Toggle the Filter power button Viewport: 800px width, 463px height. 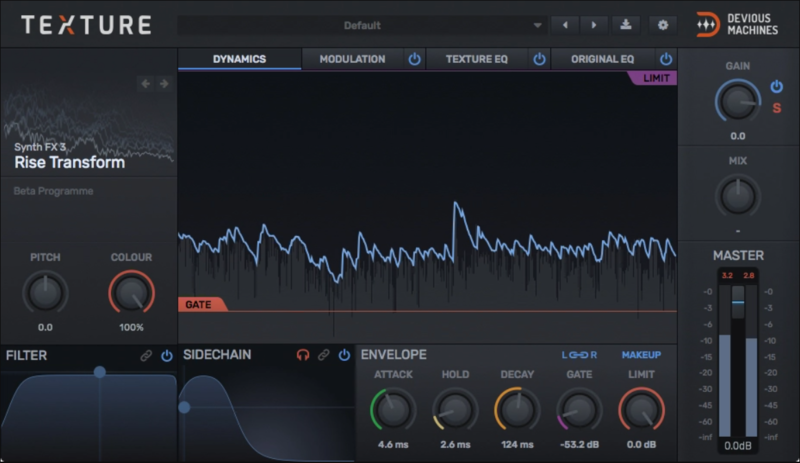(166, 355)
